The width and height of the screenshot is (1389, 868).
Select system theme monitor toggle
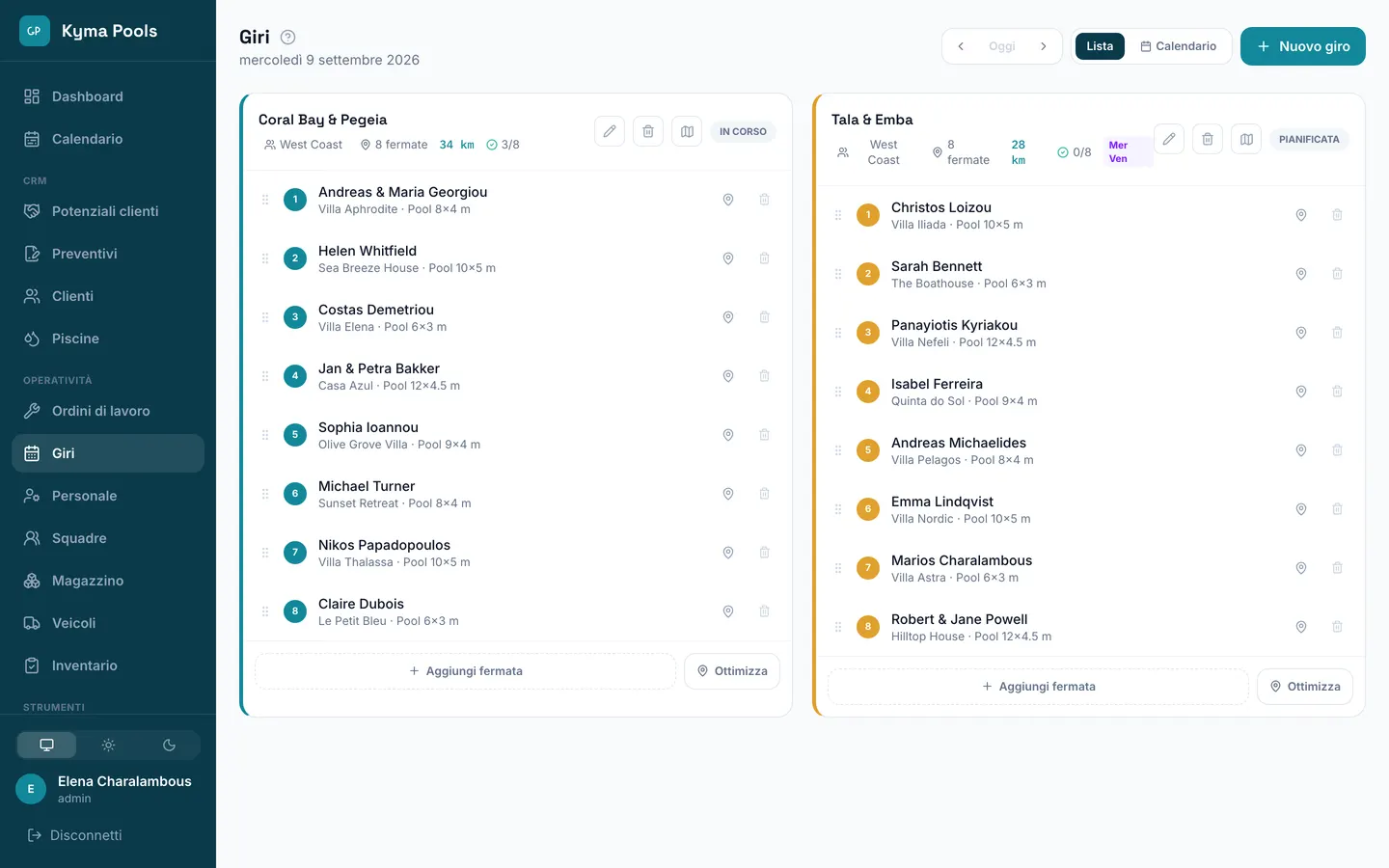(x=46, y=745)
